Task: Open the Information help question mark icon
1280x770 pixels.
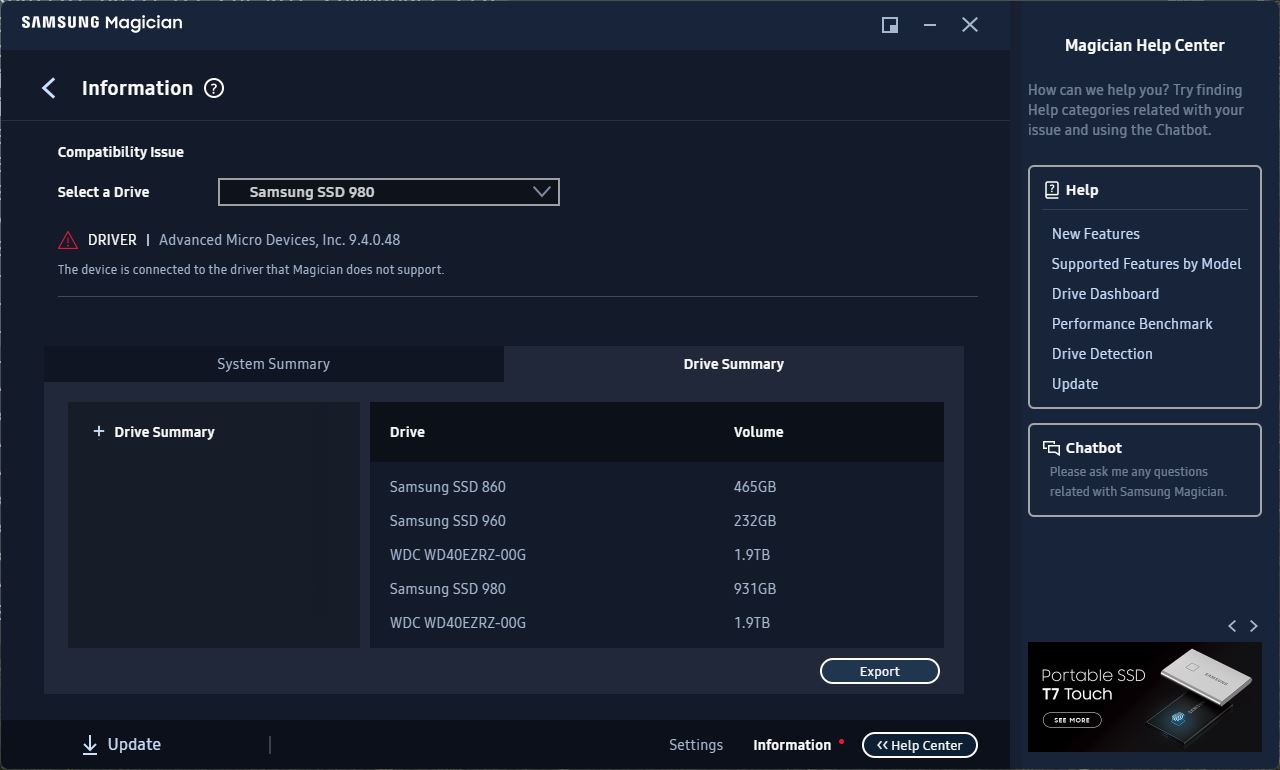Action: pos(214,88)
